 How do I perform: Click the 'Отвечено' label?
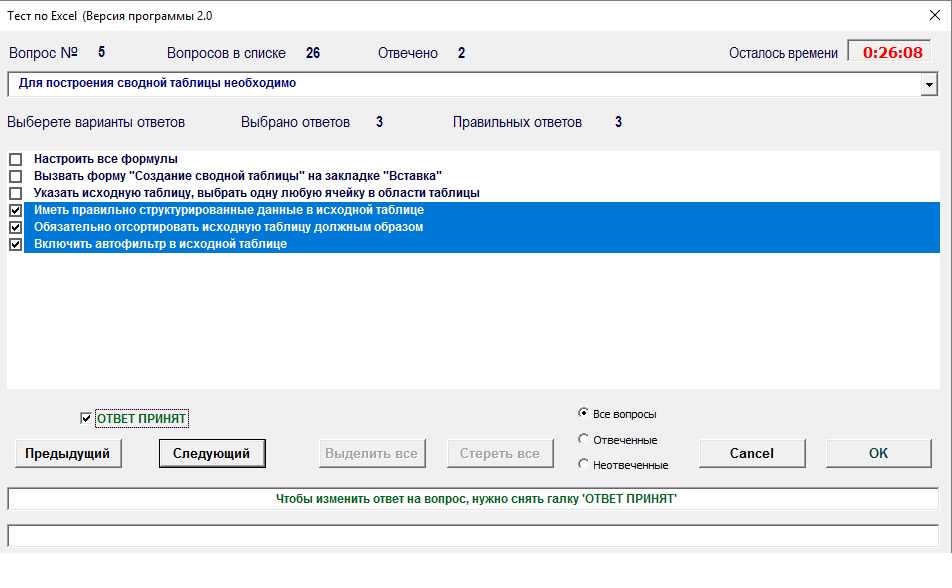[x=408, y=53]
